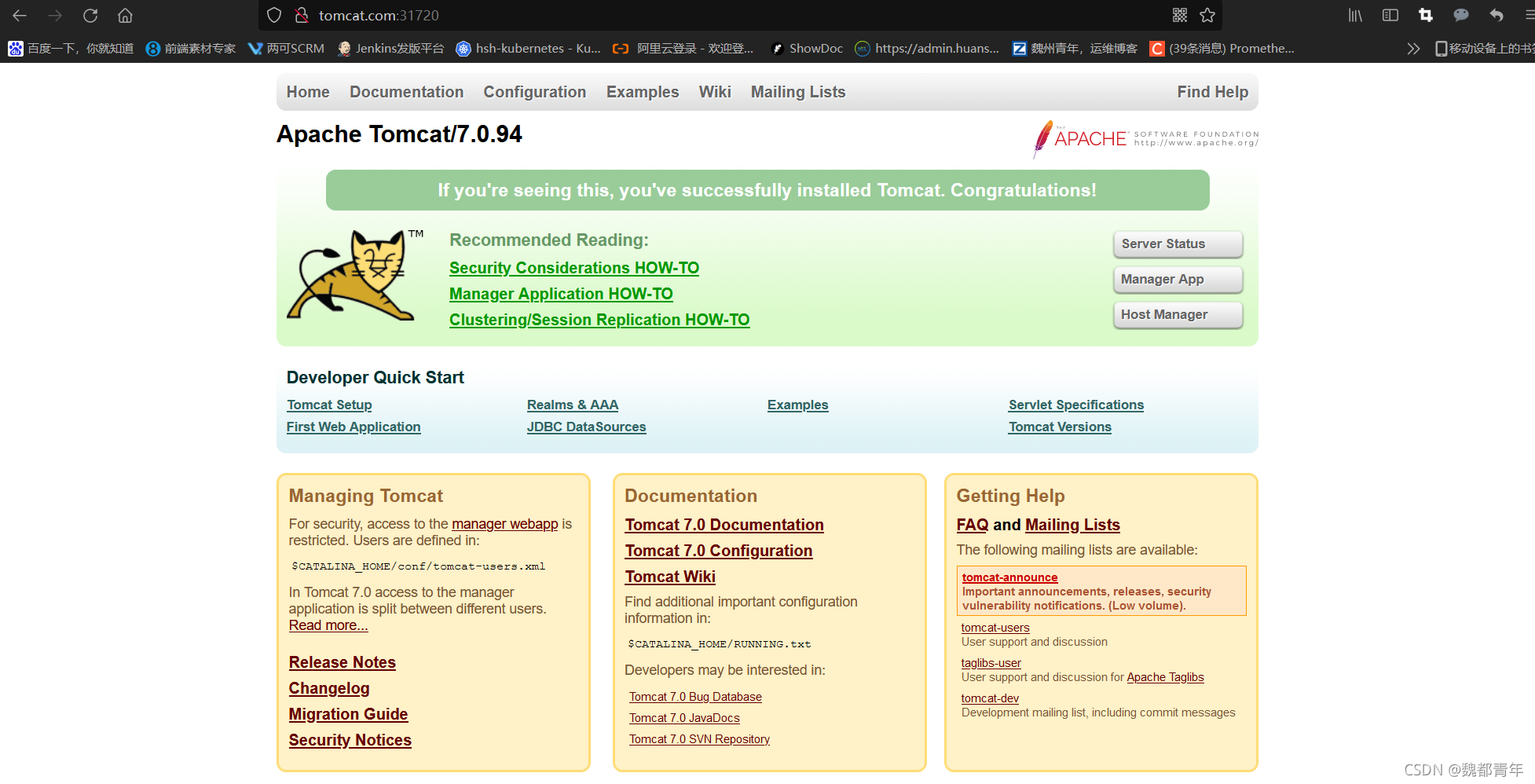Open the 两可SCRM bookmark
Screen dimensions: 1535x784
[x=286, y=49]
